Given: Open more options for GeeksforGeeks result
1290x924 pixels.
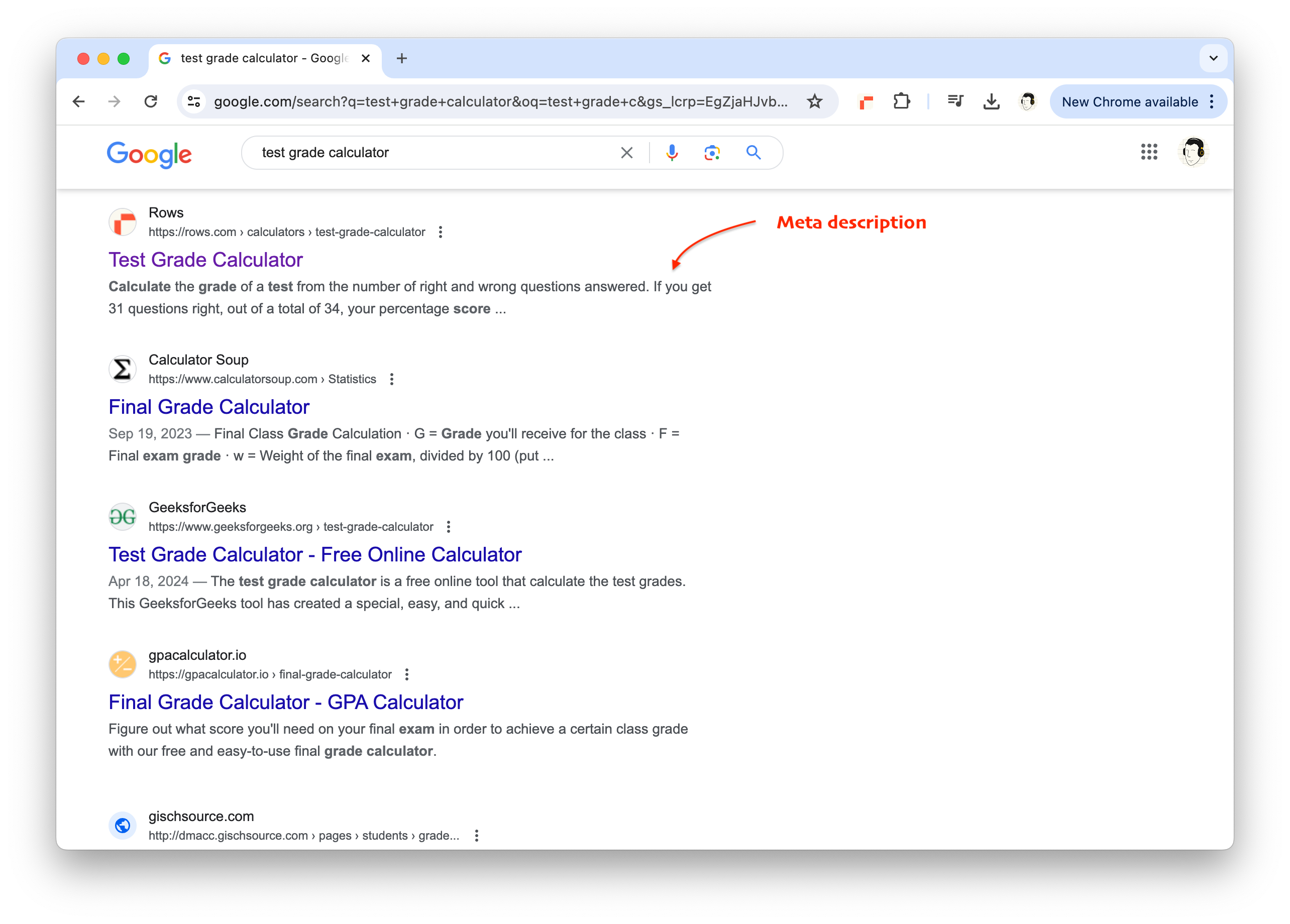Looking at the screenshot, I should coord(449,527).
